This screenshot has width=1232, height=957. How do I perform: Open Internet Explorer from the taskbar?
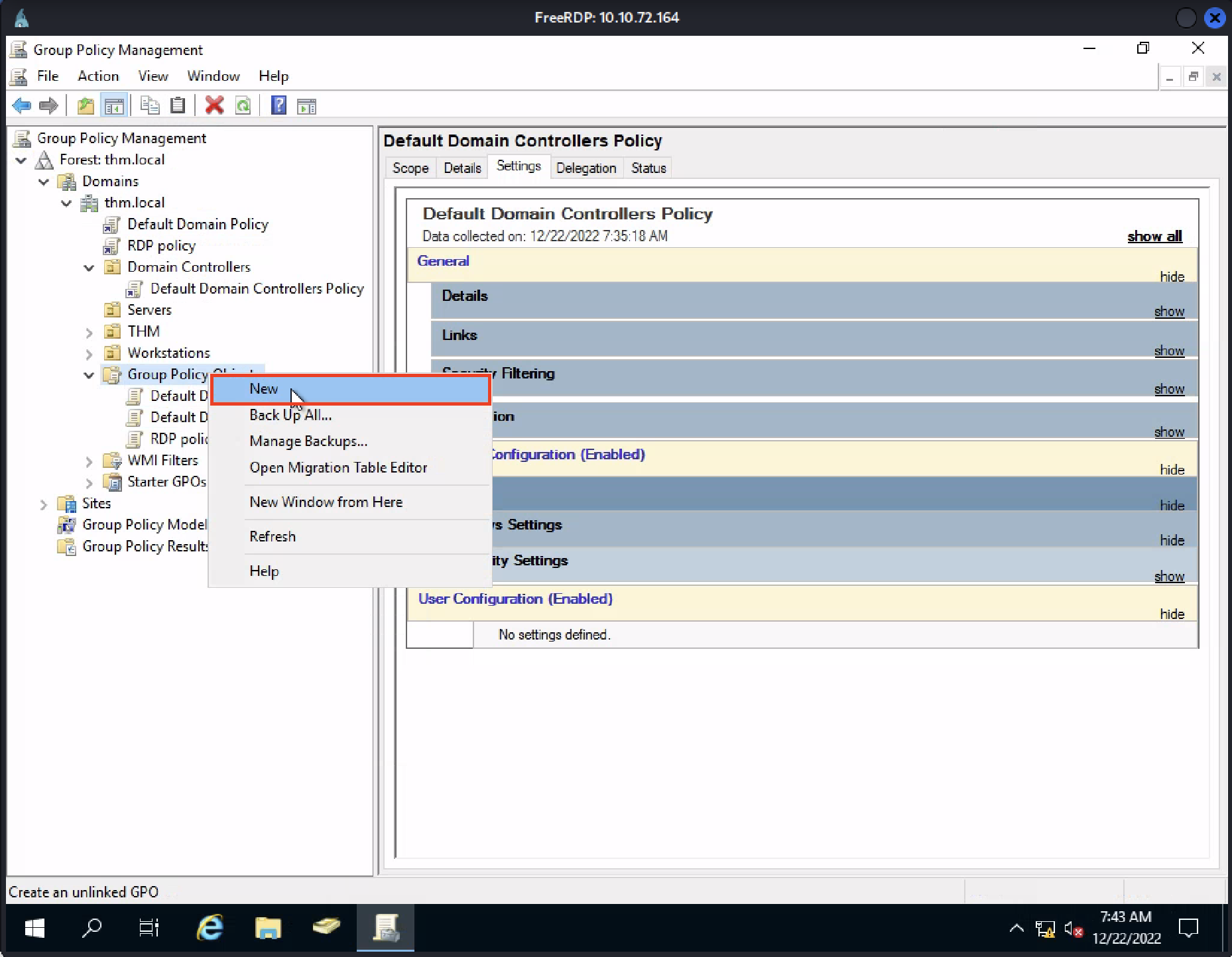[x=210, y=928]
